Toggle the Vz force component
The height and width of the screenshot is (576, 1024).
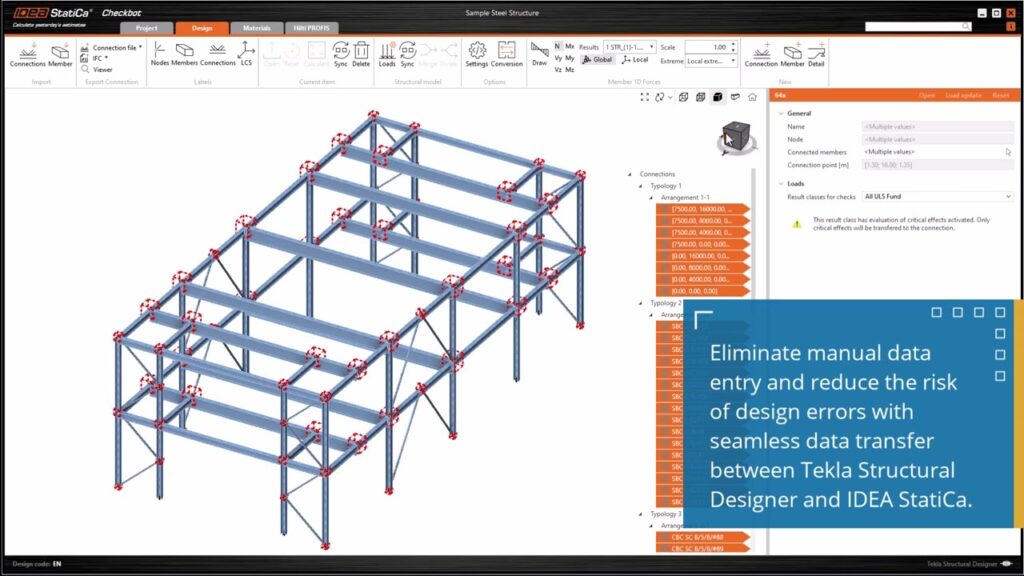(x=558, y=69)
